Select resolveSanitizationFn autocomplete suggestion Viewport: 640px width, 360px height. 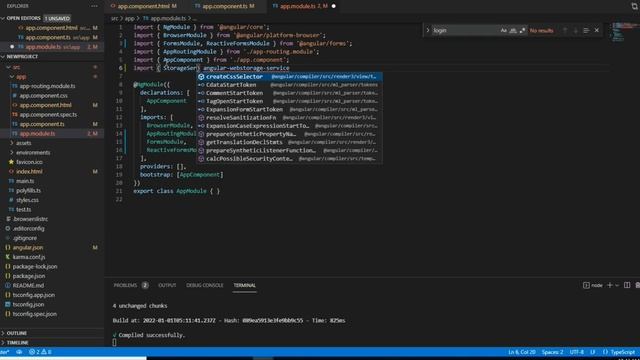(x=289, y=118)
